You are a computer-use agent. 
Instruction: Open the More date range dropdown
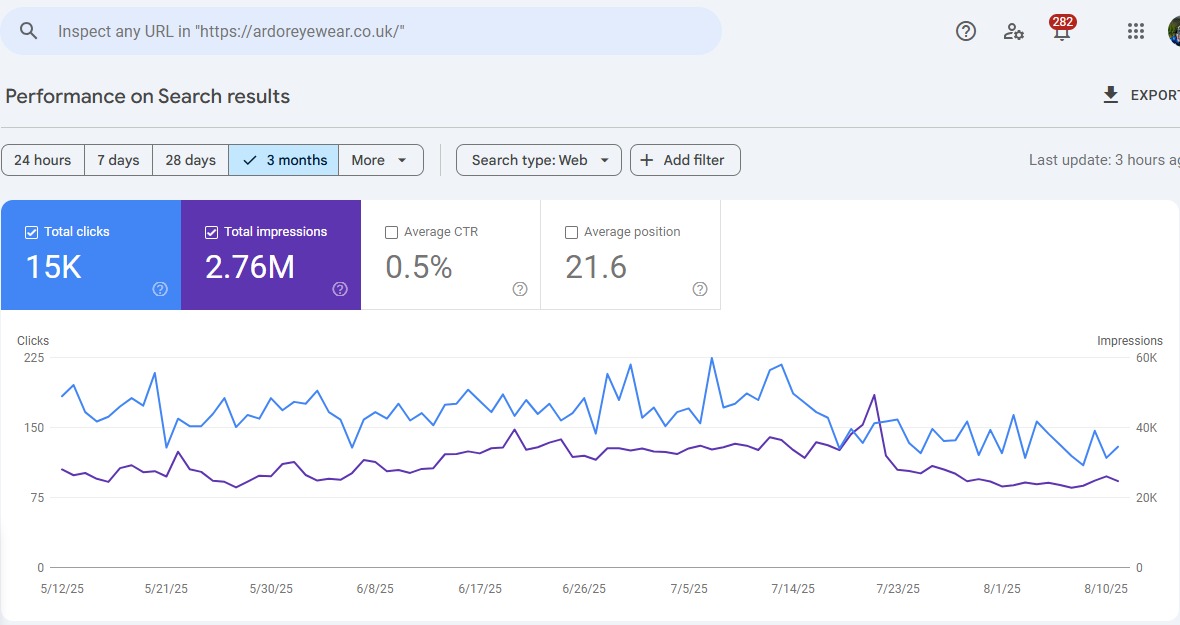click(381, 160)
